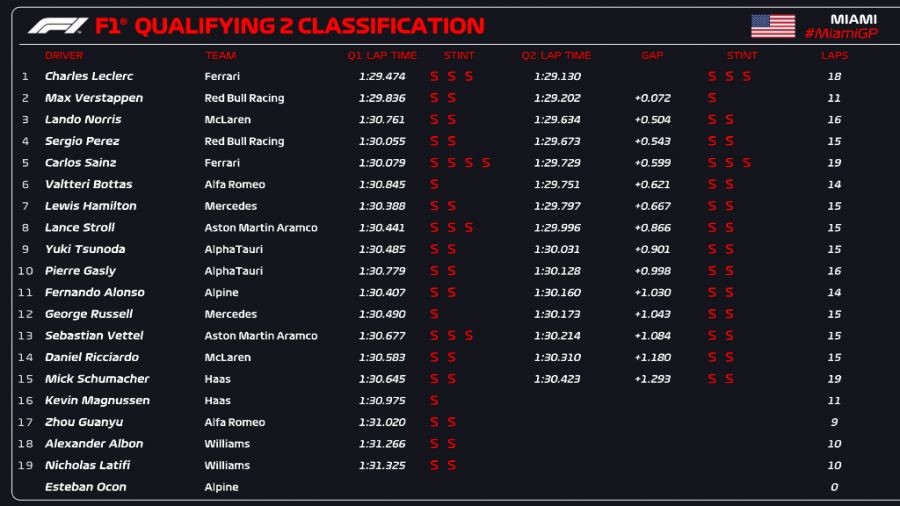Click Max Verstappen's Q2 stint soft tyre icon
The image size is (900, 506).
pyautogui.click(x=712, y=98)
